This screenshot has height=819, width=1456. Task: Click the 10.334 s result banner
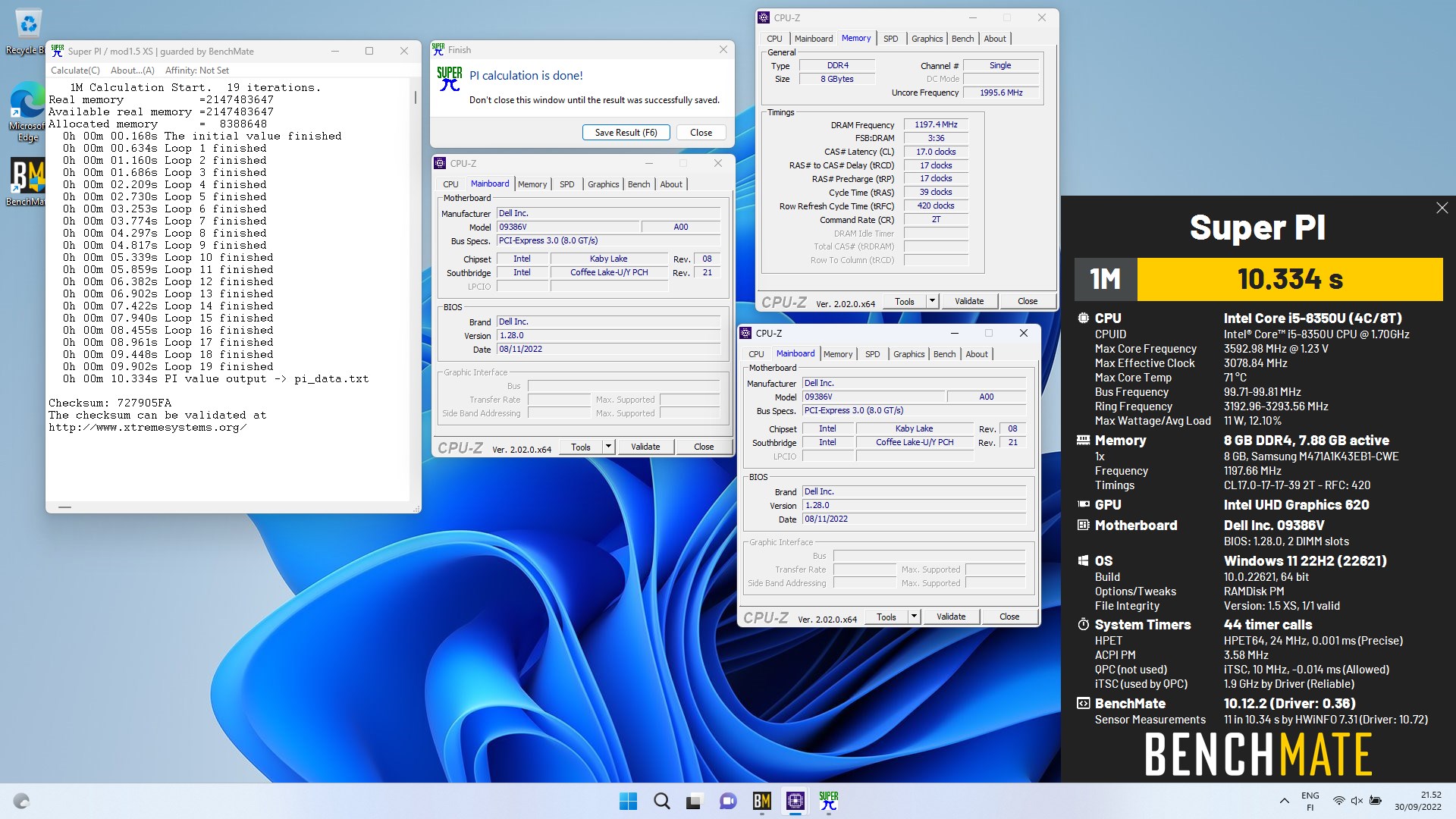coord(1290,279)
